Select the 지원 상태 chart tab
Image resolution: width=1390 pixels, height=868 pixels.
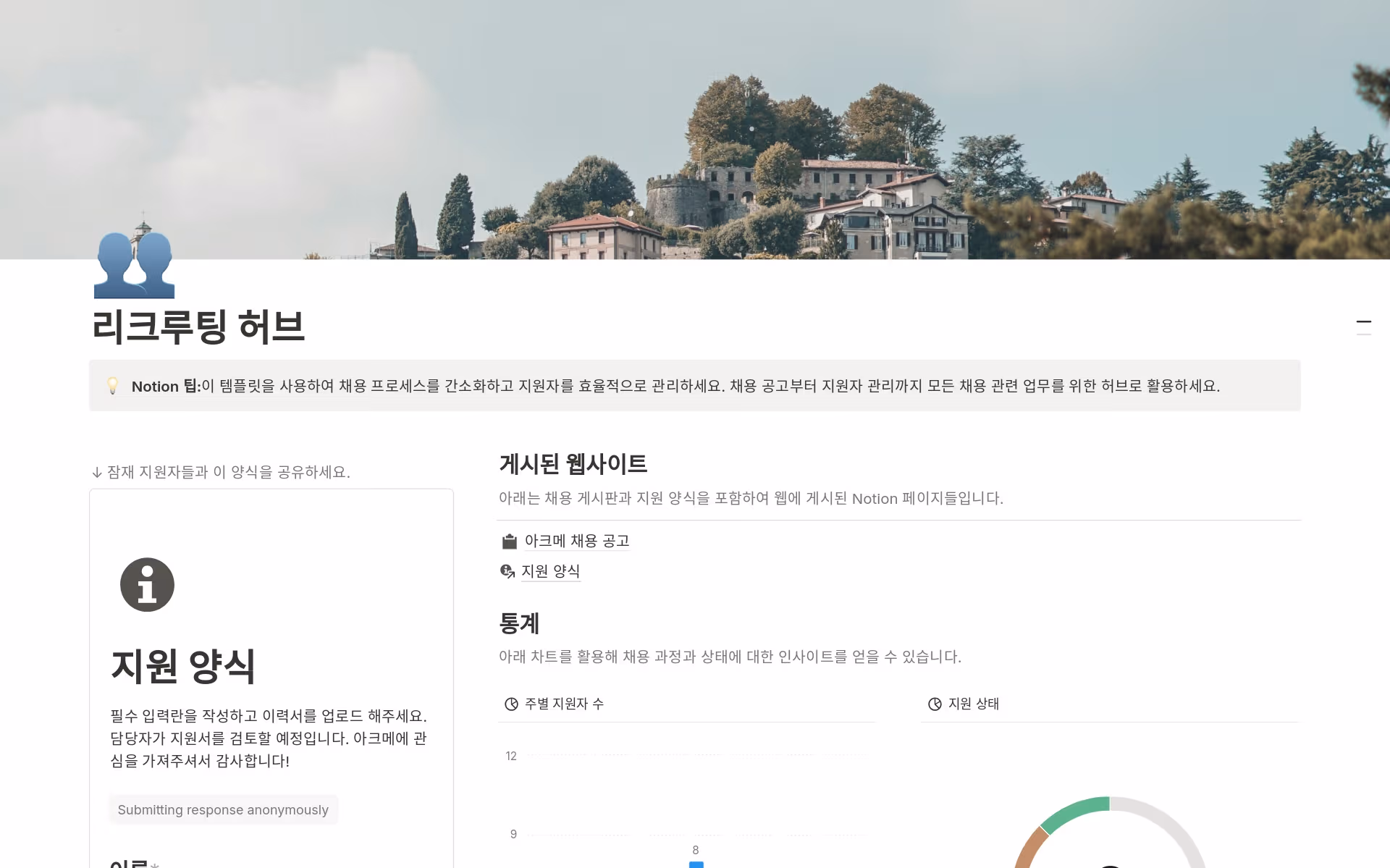[x=964, y=704]
